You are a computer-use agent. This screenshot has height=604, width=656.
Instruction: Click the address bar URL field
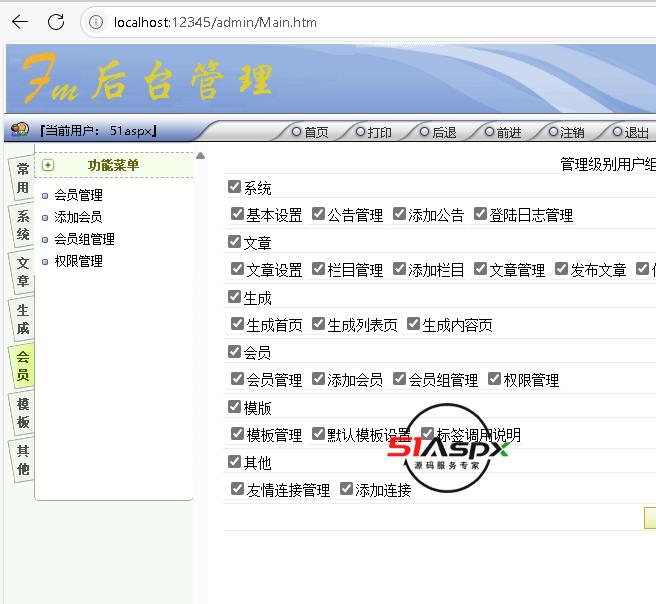(x=368, y=22)
